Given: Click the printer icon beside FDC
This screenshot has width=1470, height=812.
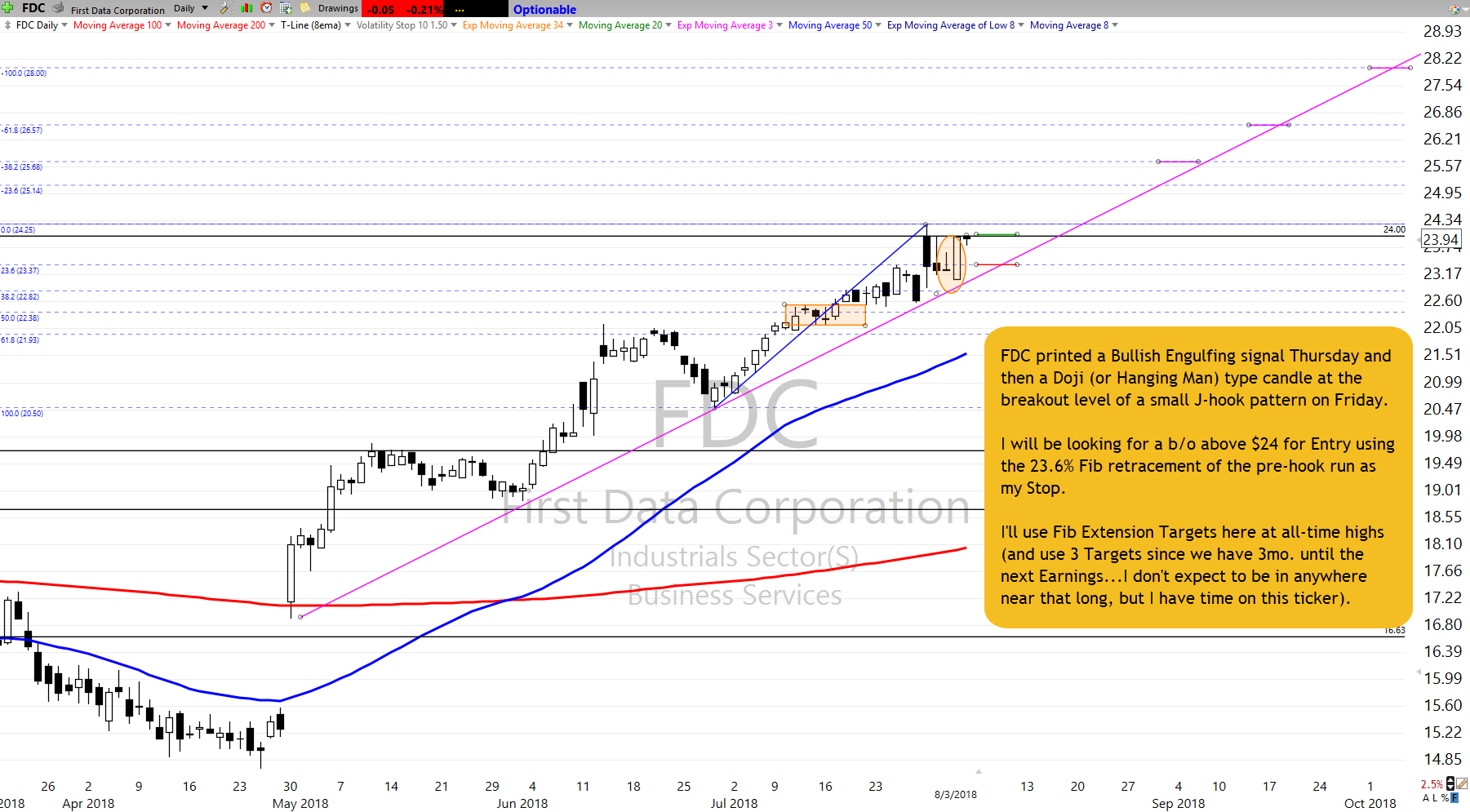Looking at the screenshot, I should (x=58, y=8).
